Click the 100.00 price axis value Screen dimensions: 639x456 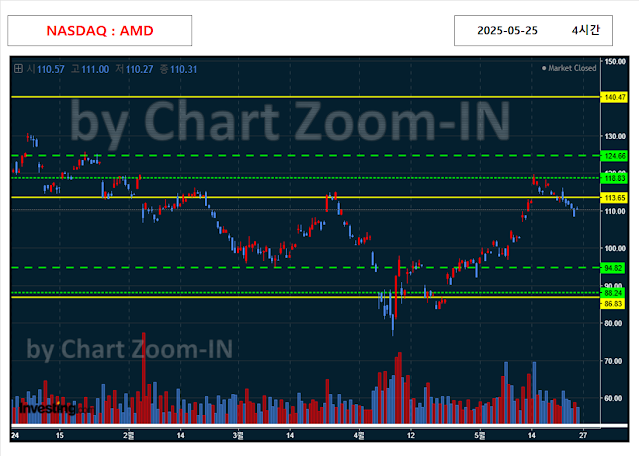click(x=615, y=248)
